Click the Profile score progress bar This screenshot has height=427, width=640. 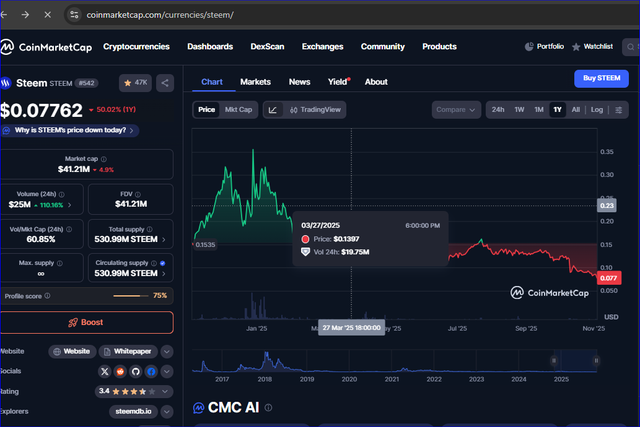(131, 296)
